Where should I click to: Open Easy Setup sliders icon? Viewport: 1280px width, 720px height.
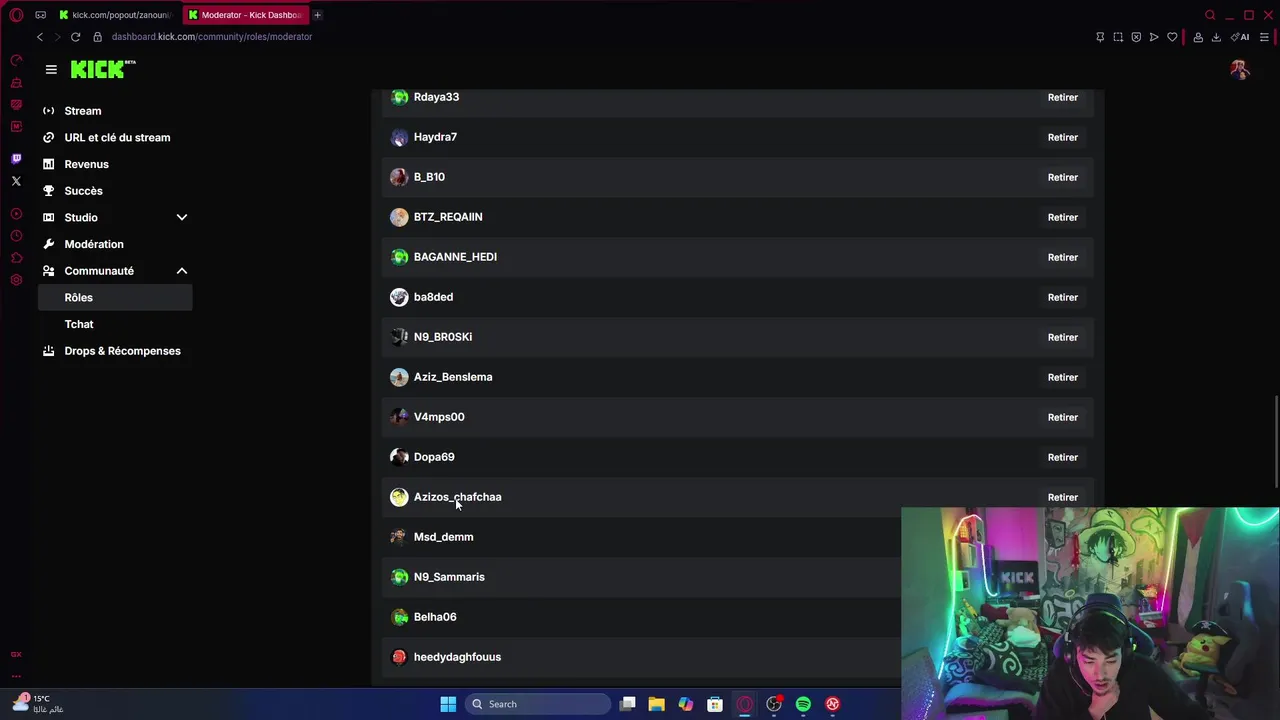pos(1264,37)
